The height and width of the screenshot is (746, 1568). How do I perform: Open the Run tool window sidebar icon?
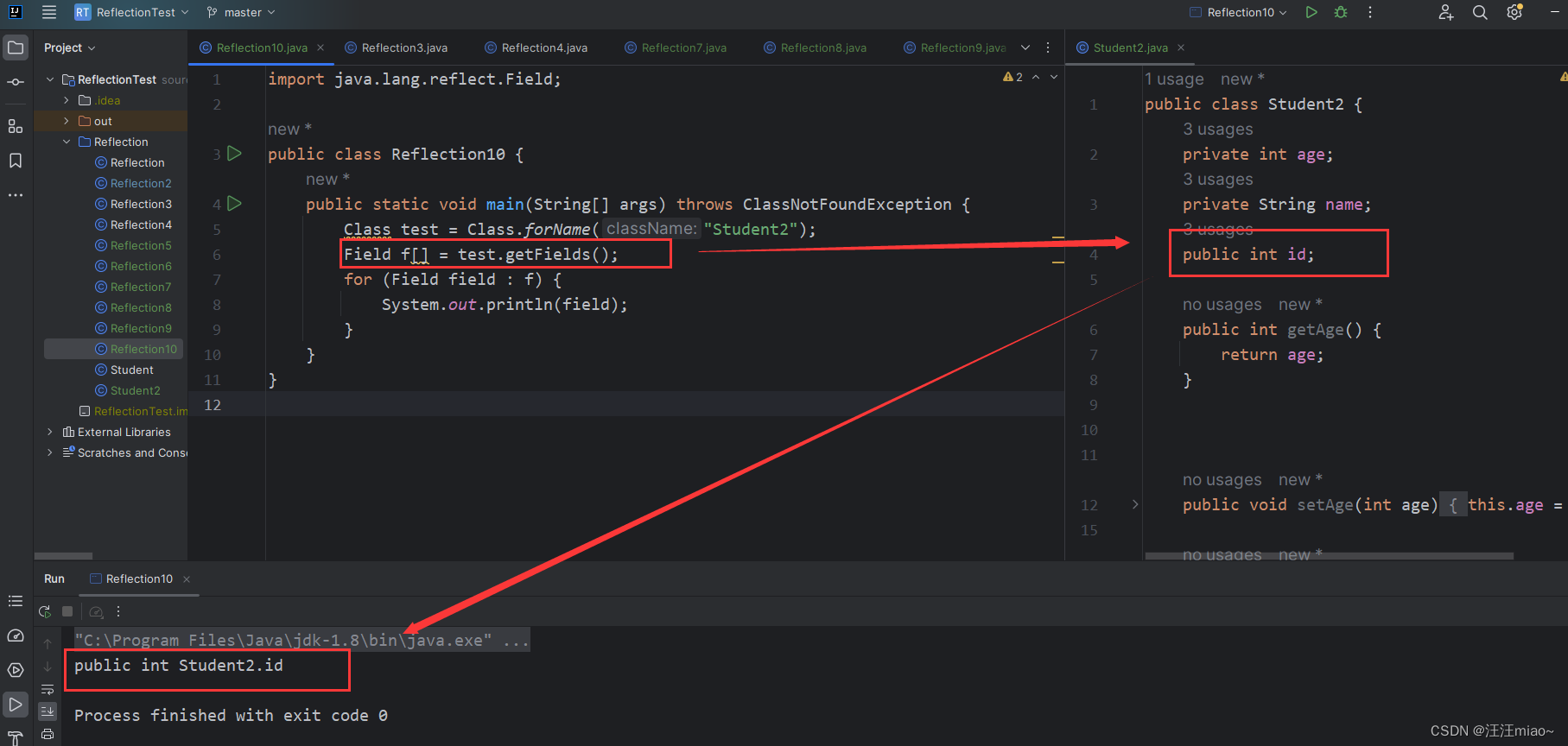coord(16,705)
